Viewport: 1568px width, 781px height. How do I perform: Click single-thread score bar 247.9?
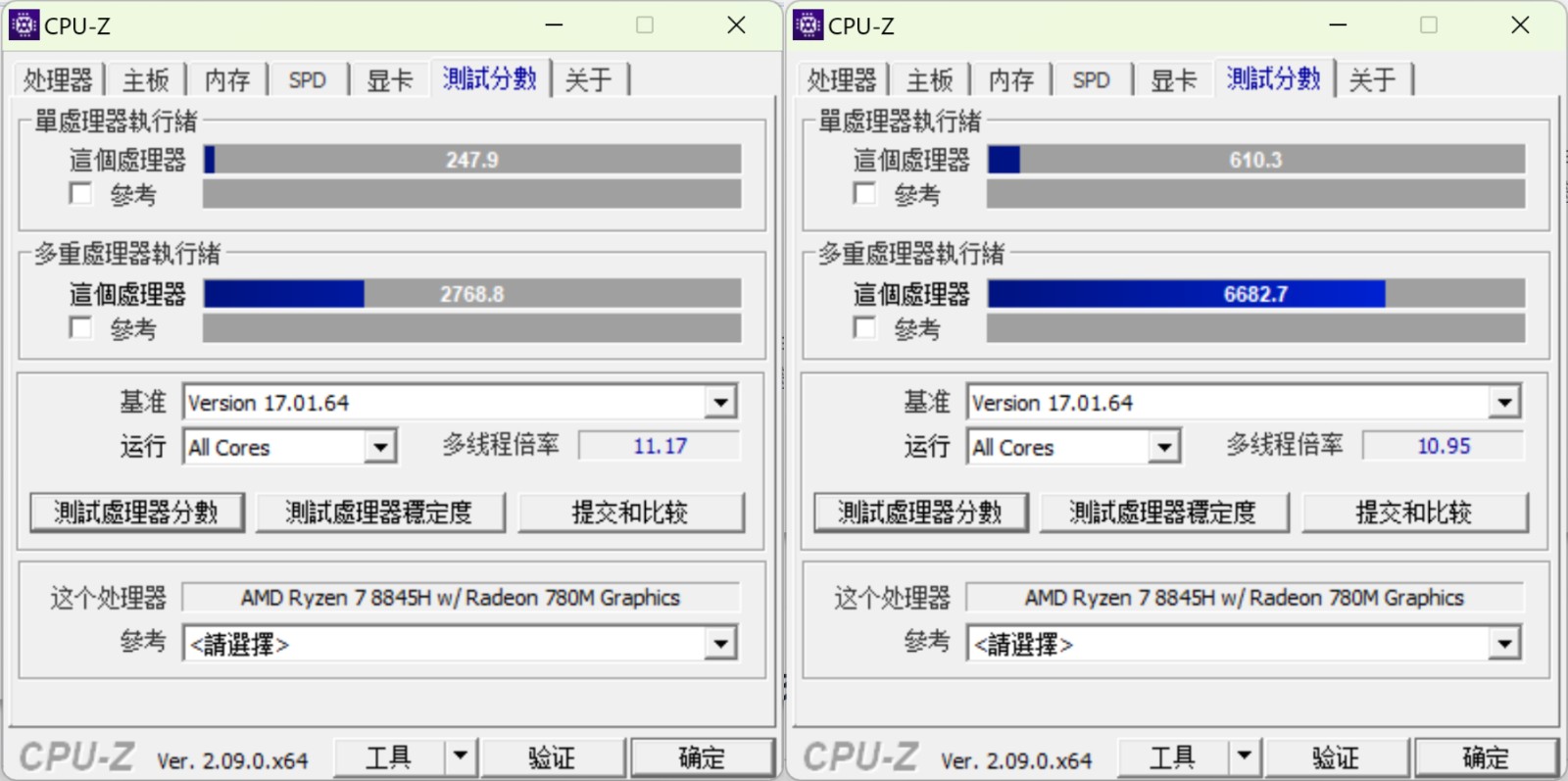(x=472, y=159)
